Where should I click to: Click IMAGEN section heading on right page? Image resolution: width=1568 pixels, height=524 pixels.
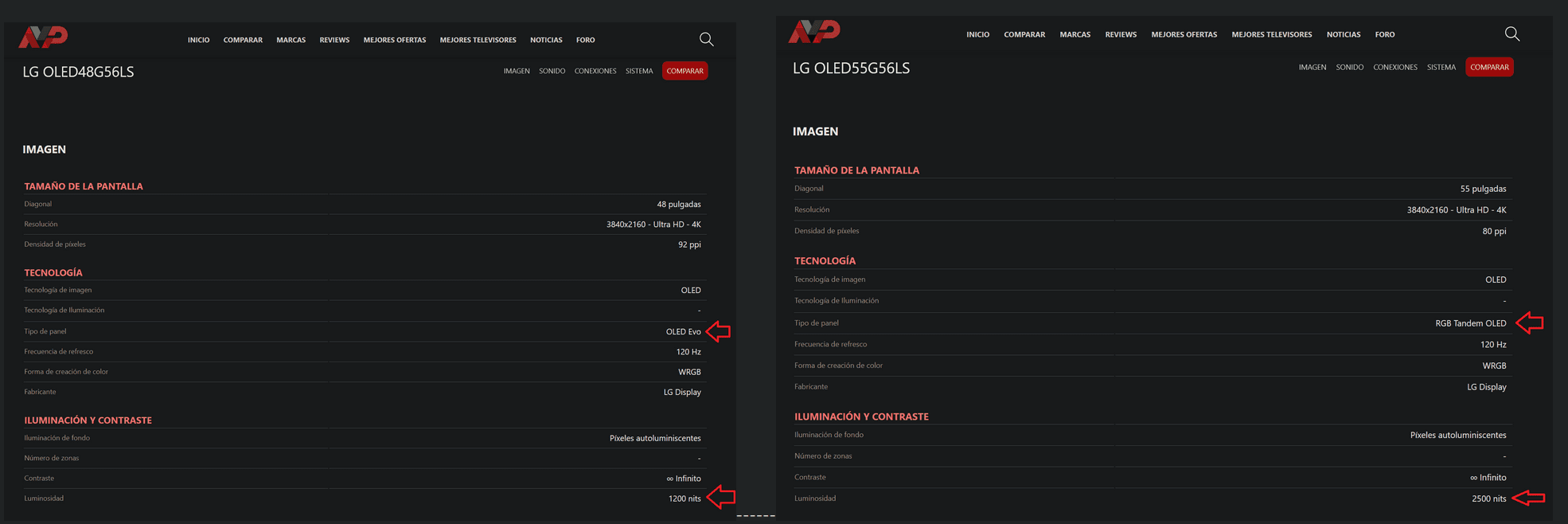click(x=815, y=131)
